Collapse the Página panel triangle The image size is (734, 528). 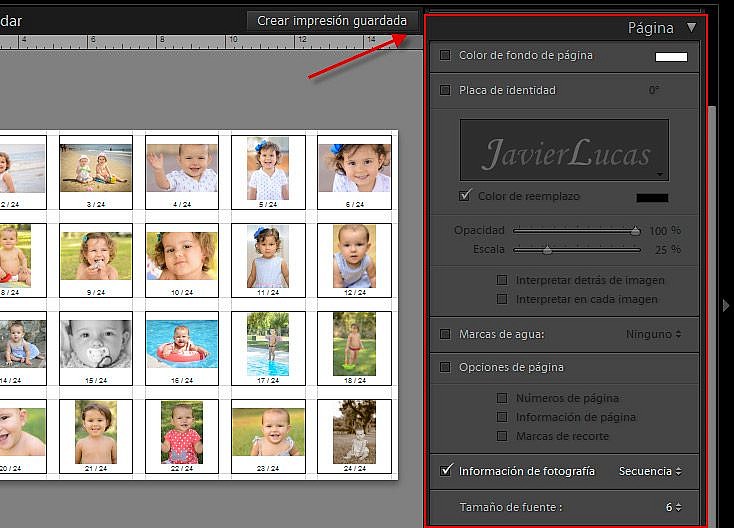click(691, 28)
